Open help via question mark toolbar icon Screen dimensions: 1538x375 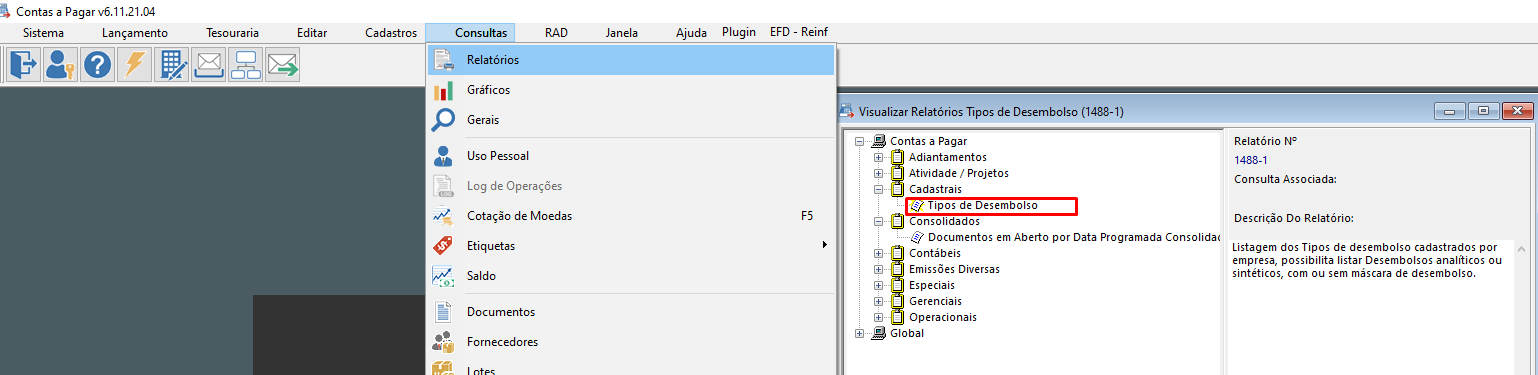[97, 65]
